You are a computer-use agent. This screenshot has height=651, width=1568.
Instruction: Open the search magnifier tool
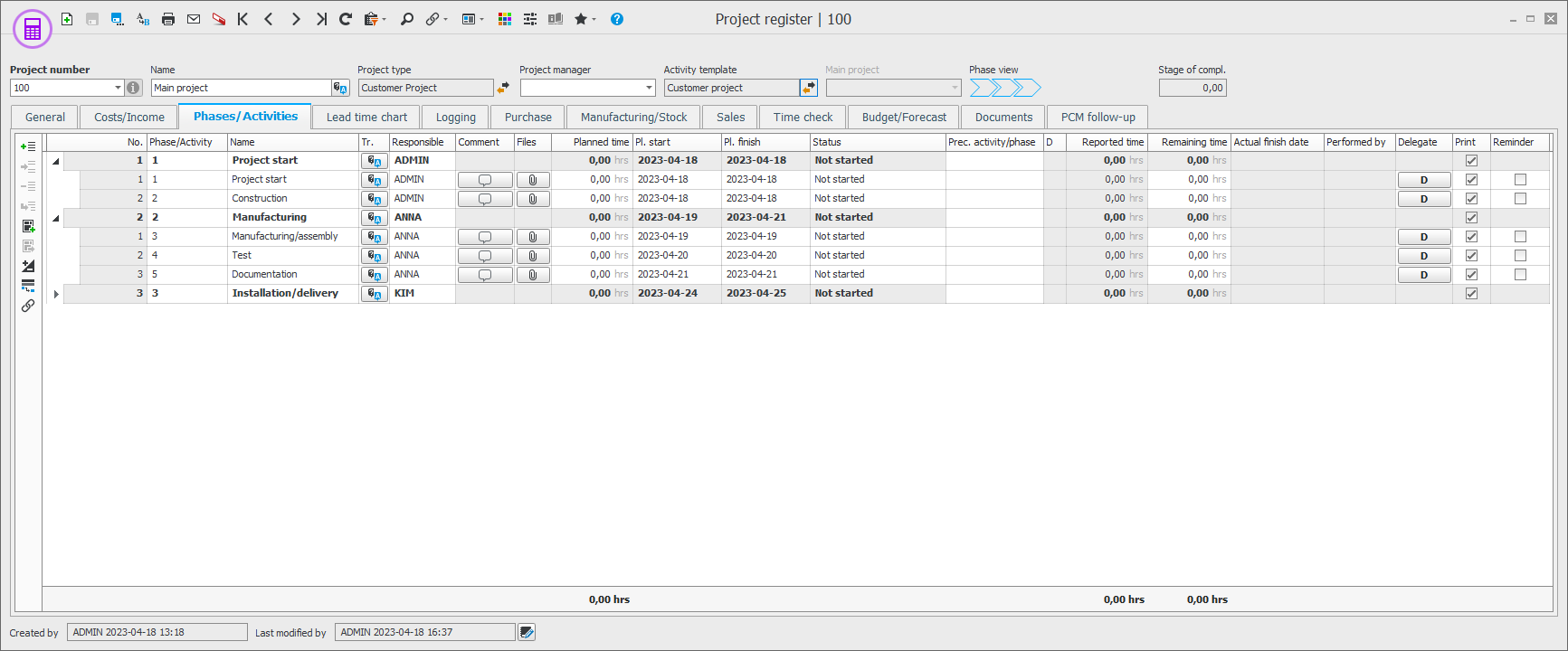(x=407, y=19)
